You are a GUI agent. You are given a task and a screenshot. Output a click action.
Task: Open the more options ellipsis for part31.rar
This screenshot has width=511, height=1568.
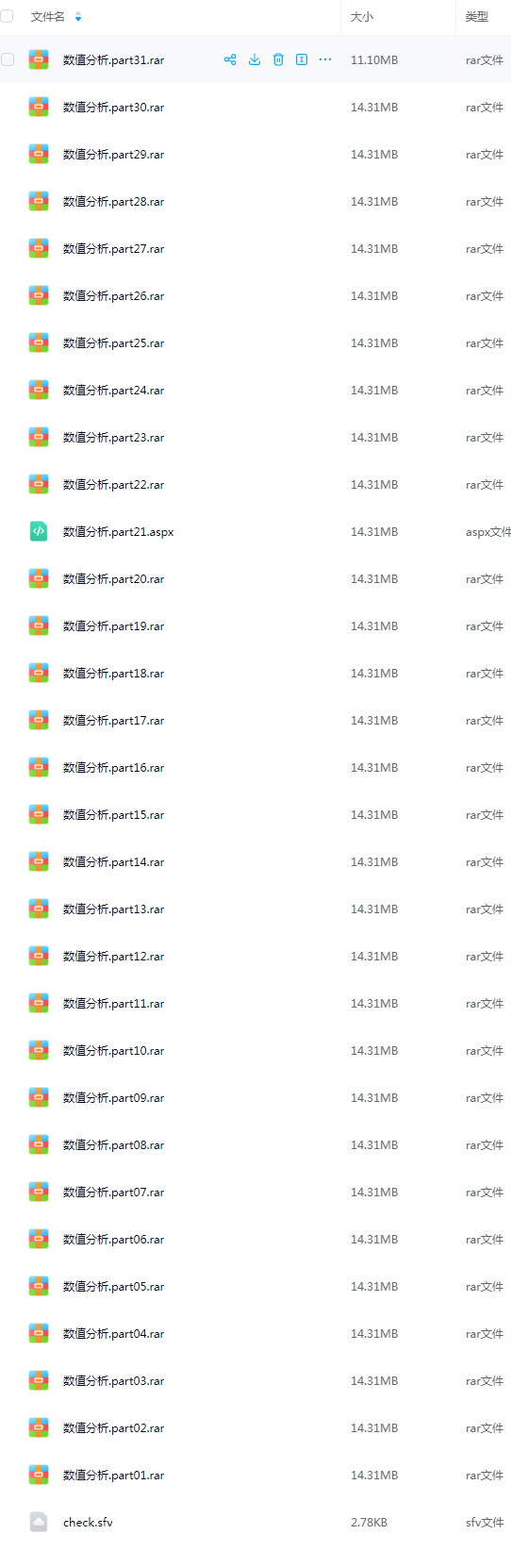pos(325,59)
